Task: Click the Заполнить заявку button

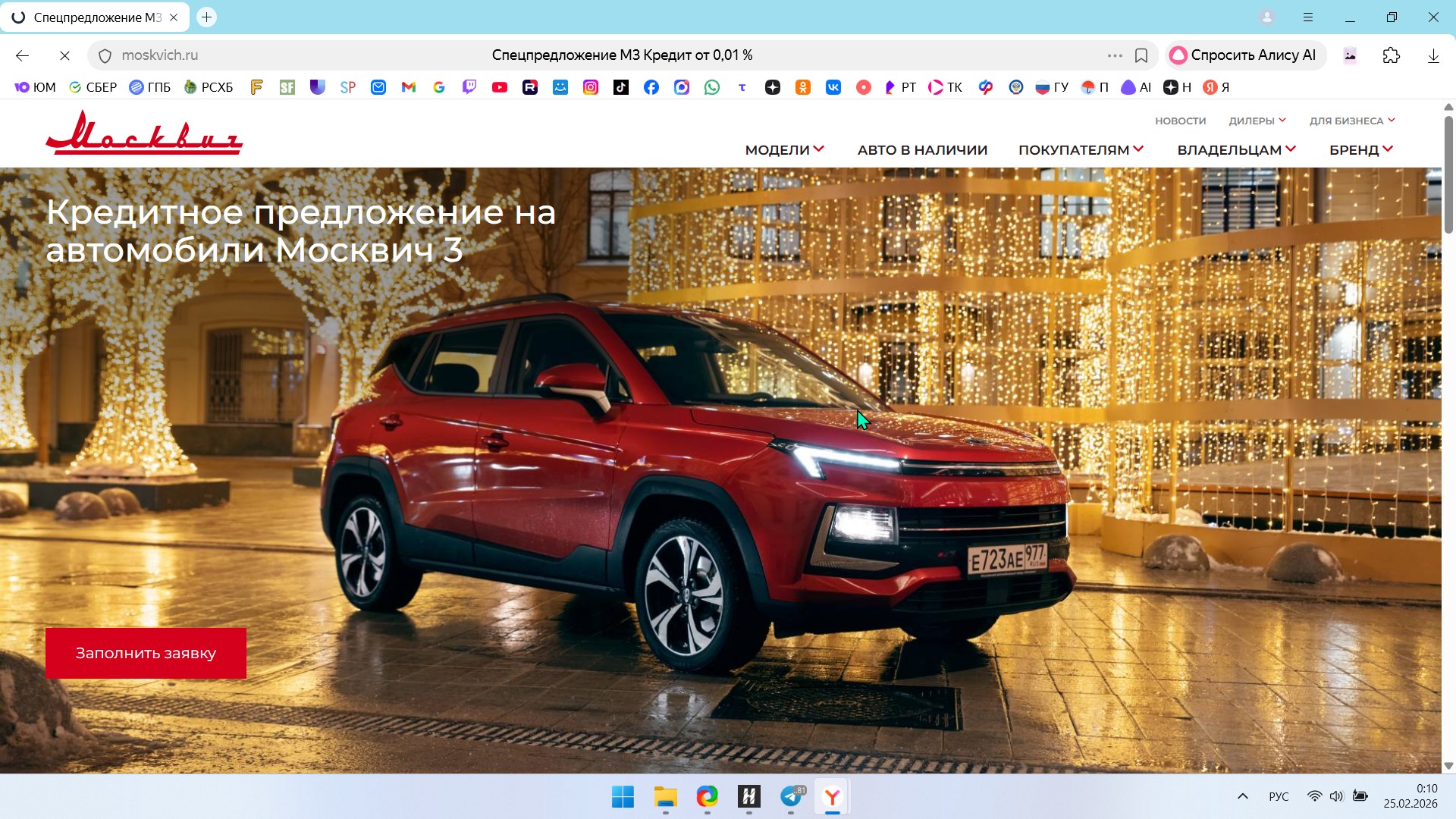Action: pyautogui.click(x=146, y=653)
